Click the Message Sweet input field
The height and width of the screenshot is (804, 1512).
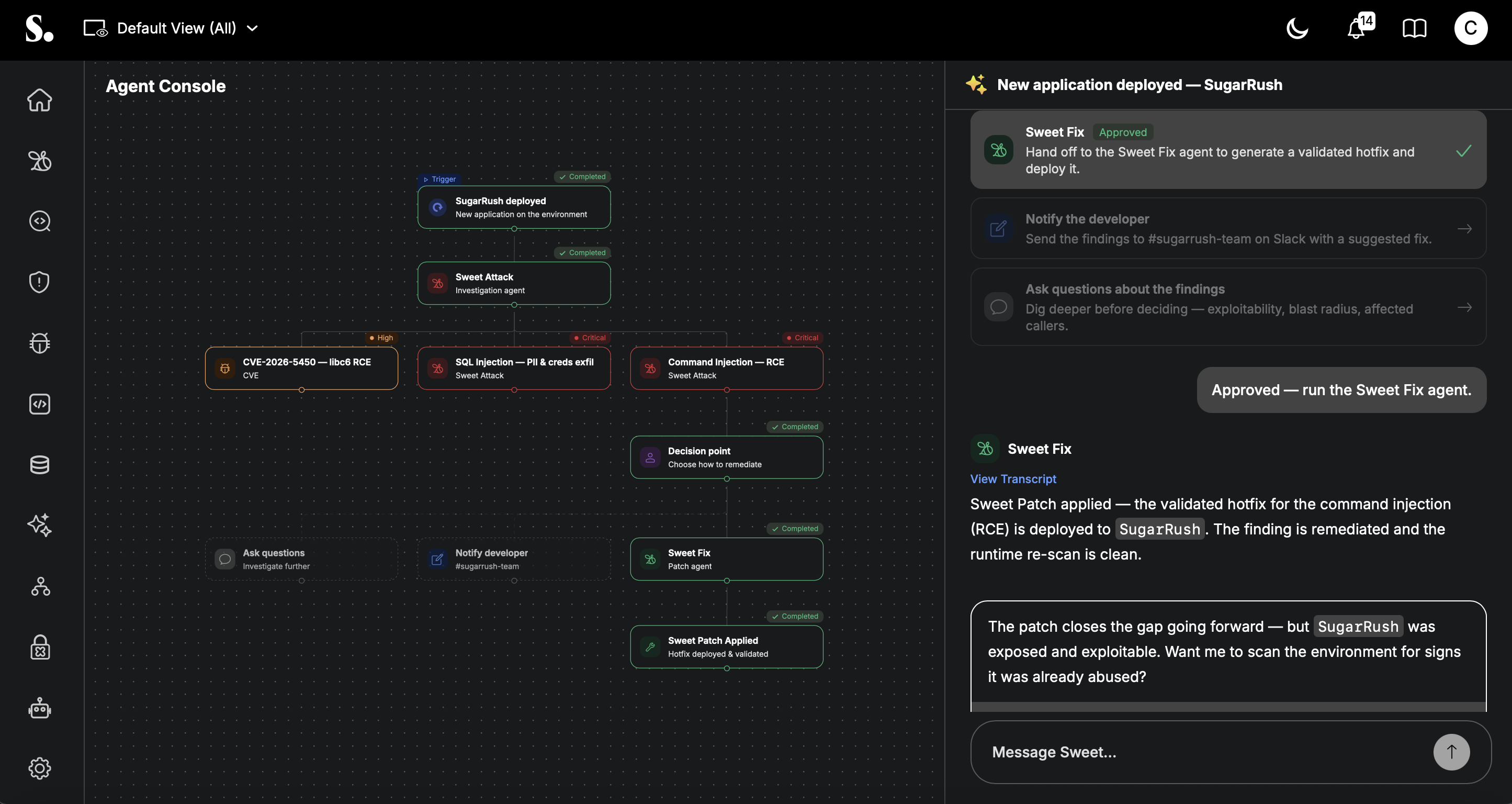[x=1203, y=752]
